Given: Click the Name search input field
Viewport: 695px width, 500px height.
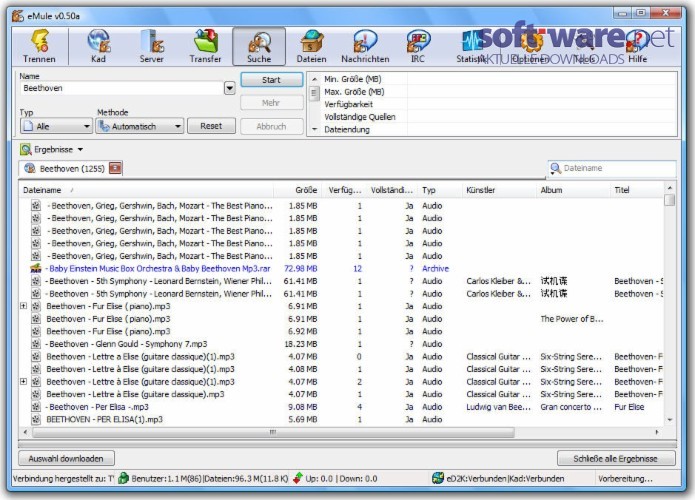Looking at the screenshot, I should click(x=122, y=88).
